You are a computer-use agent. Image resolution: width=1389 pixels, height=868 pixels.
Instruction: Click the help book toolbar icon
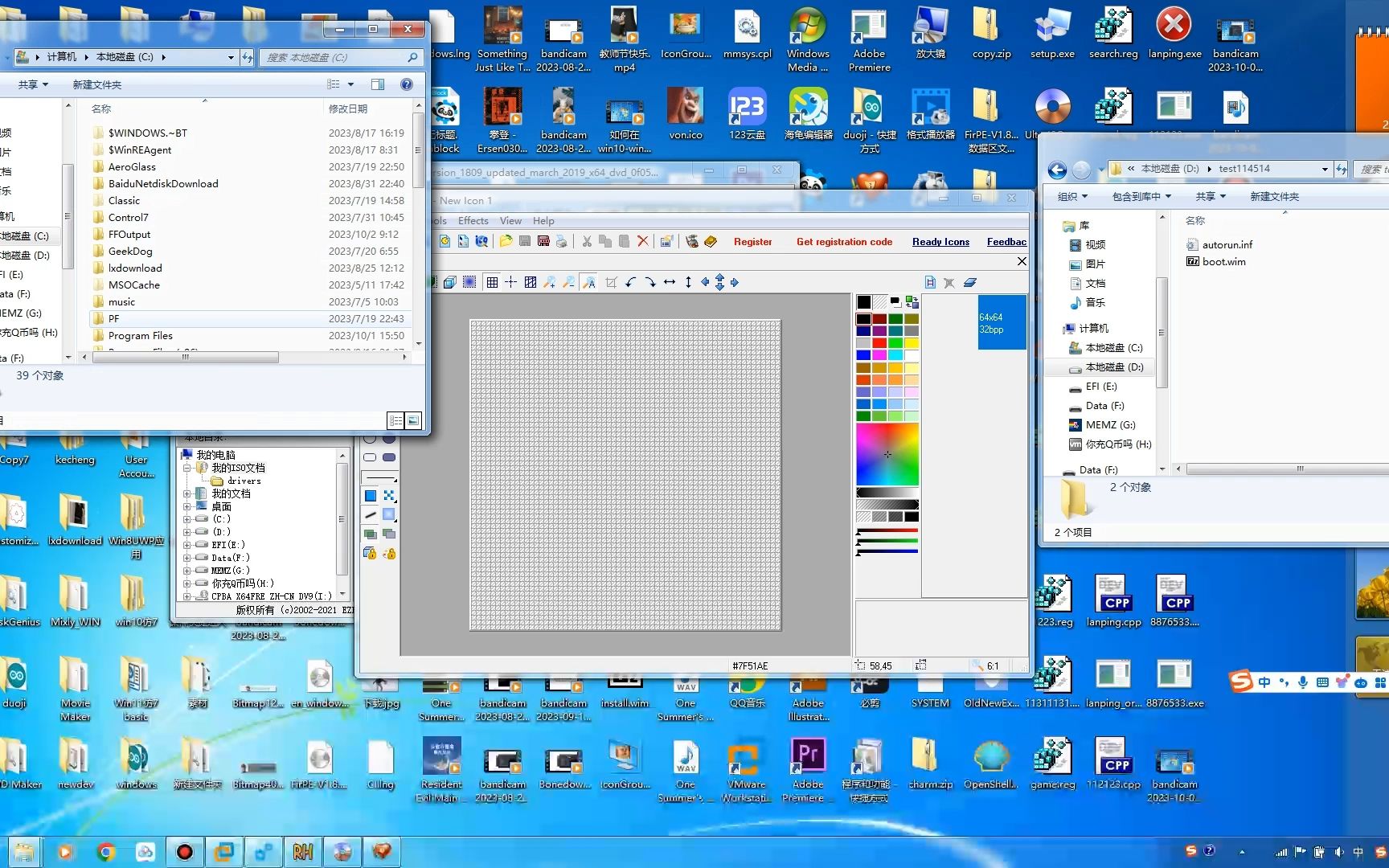point(711,241)
